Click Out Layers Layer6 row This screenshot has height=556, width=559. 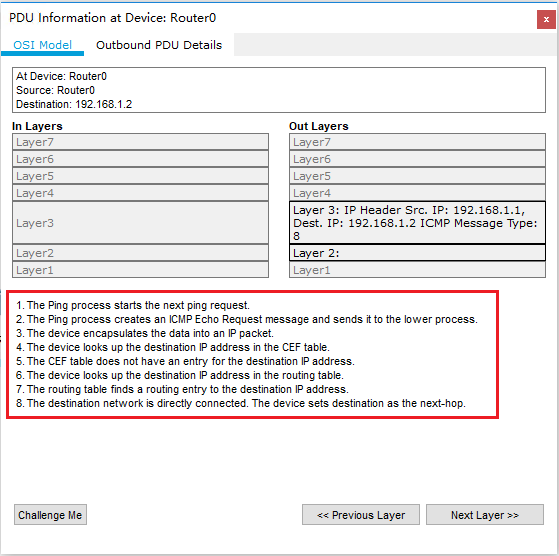pyautogui.click(x=417, y=159)
